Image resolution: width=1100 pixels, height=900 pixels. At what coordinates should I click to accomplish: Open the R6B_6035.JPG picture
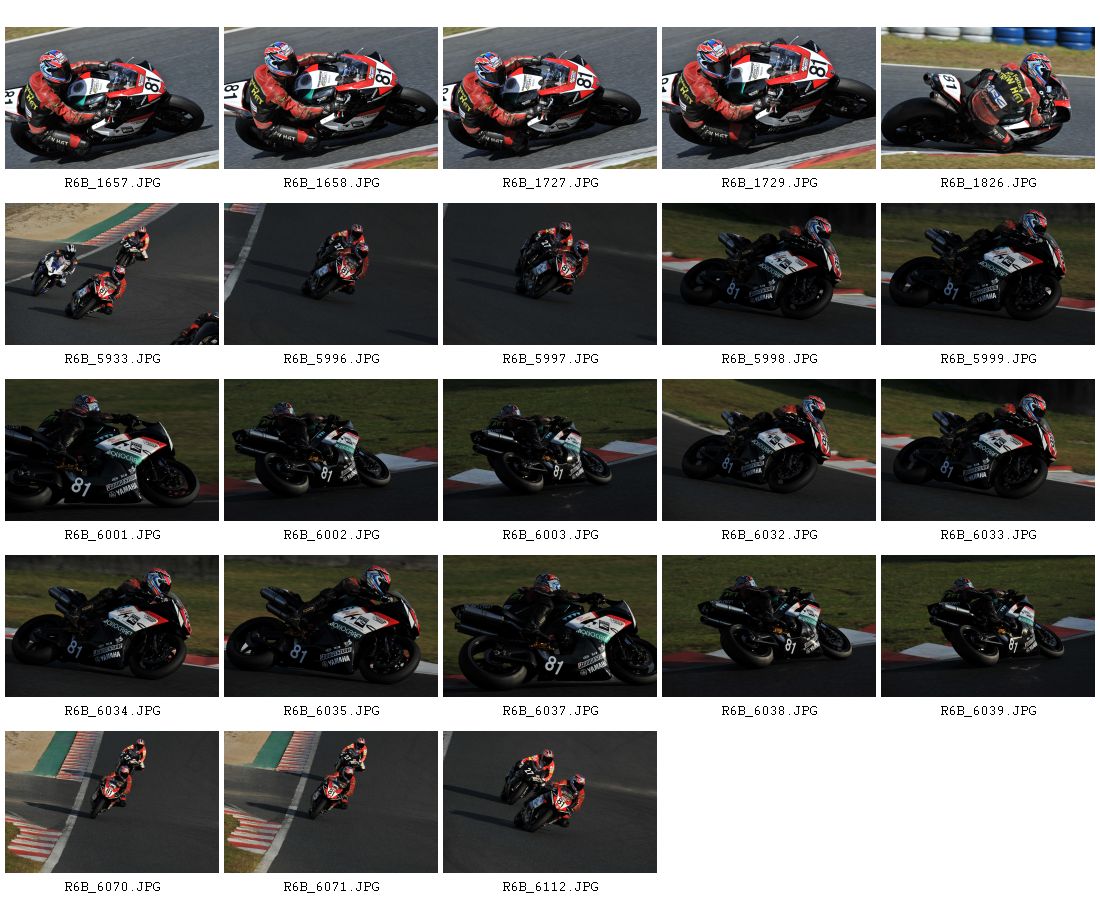330,626
